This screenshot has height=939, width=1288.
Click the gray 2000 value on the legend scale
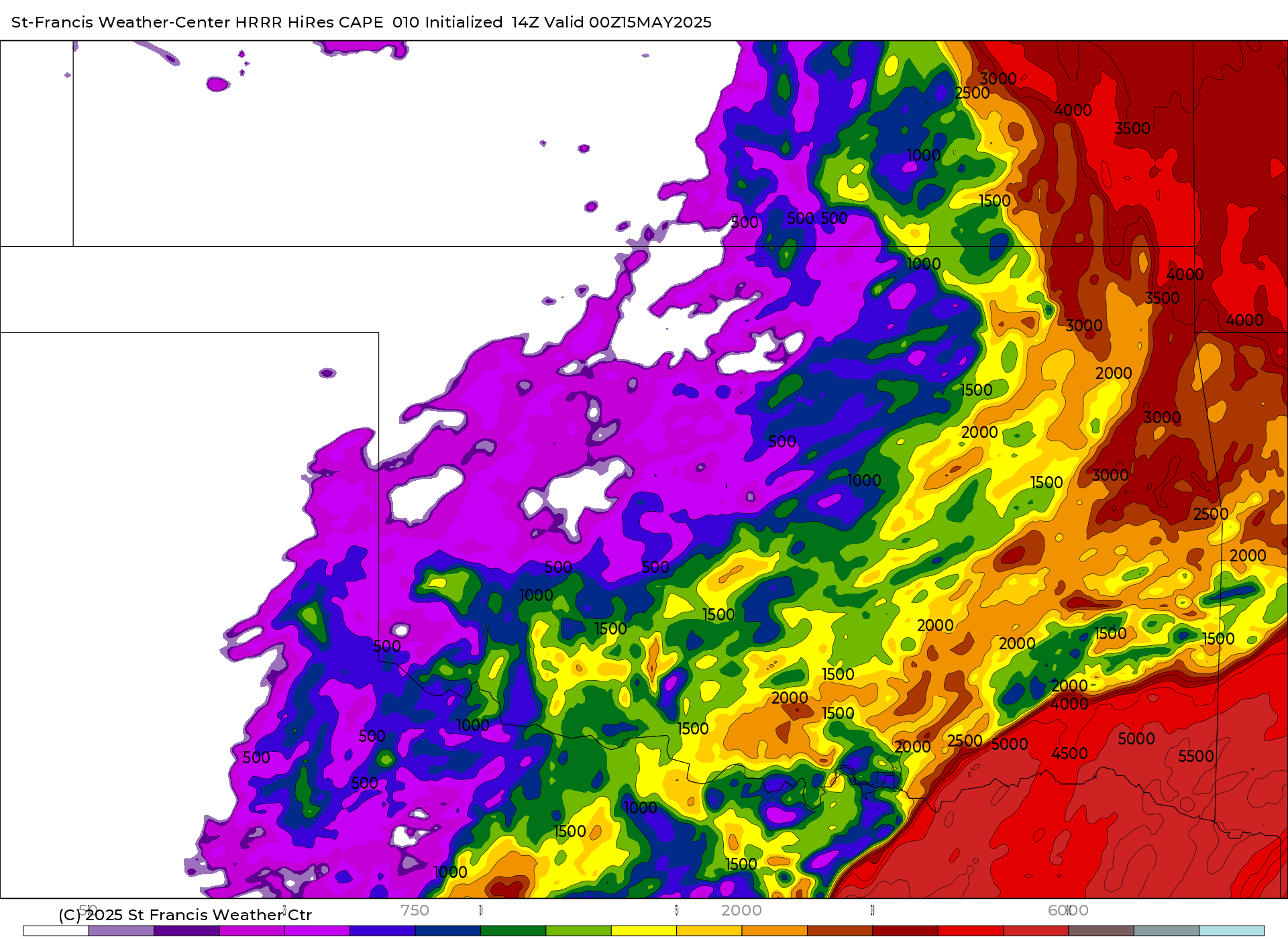point(741,910)
